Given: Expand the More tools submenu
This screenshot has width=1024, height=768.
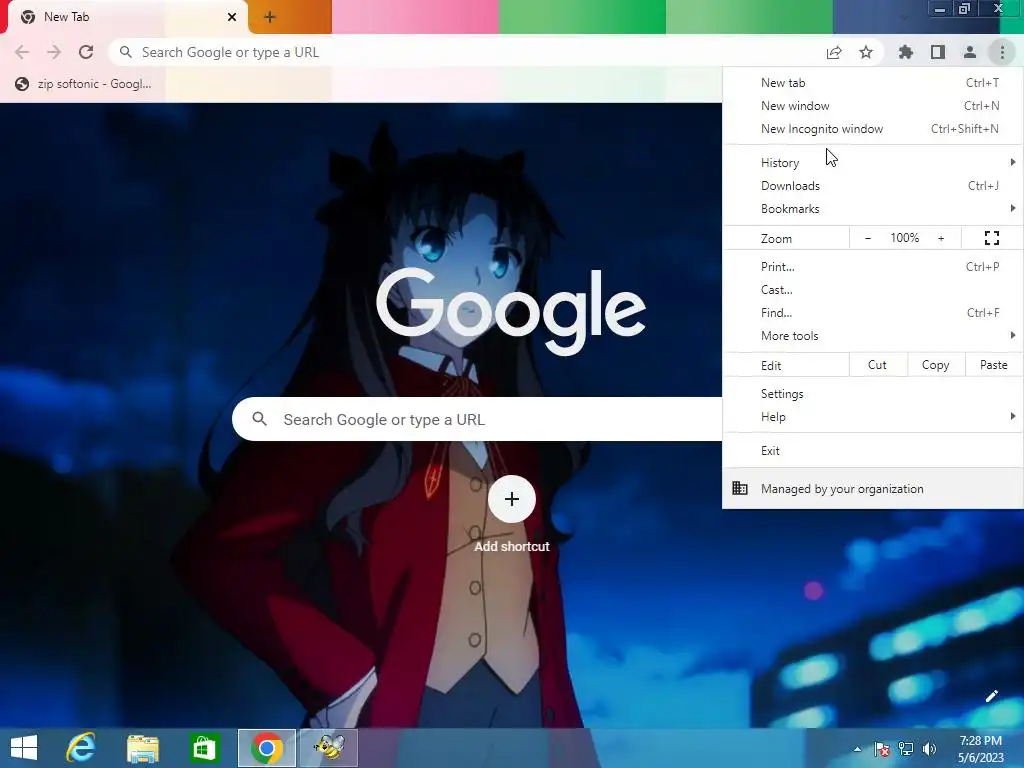Looking at the screenshot, I should (x=873, y=336).
